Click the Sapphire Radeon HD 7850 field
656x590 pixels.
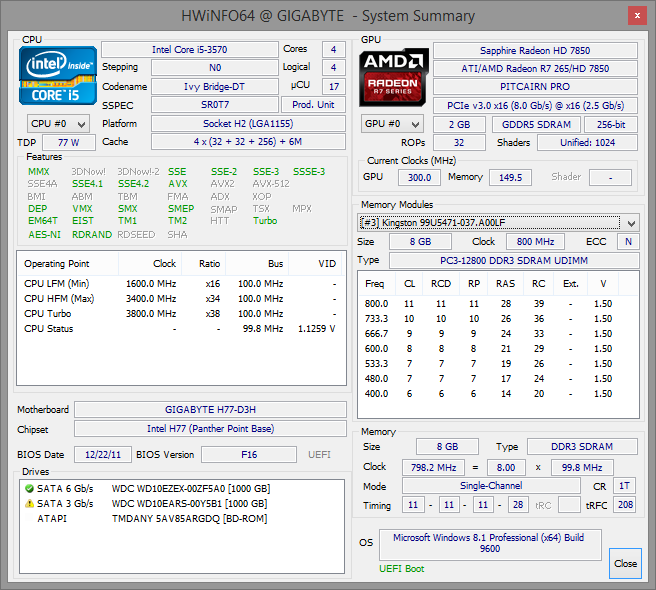[535, 51]
